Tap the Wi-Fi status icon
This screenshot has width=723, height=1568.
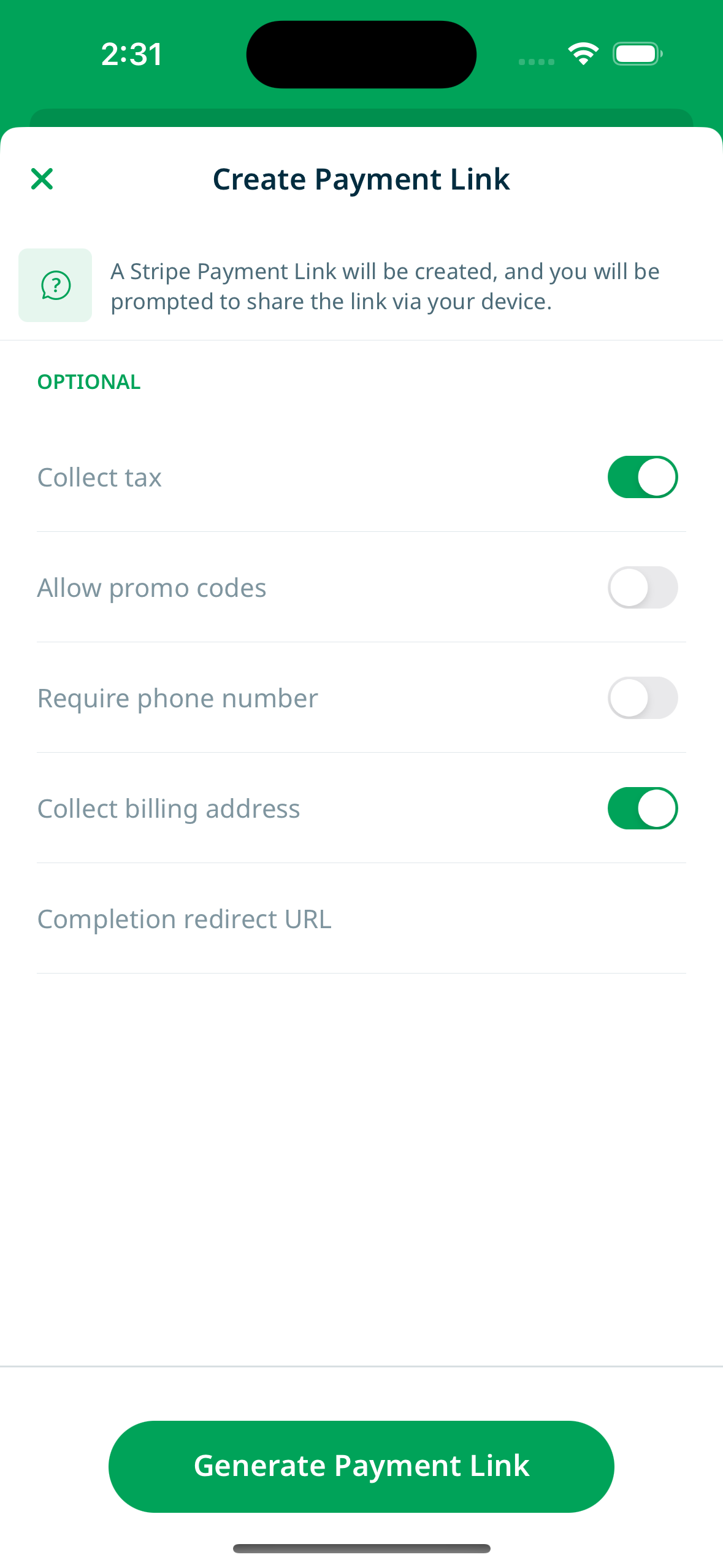[583, 54]
